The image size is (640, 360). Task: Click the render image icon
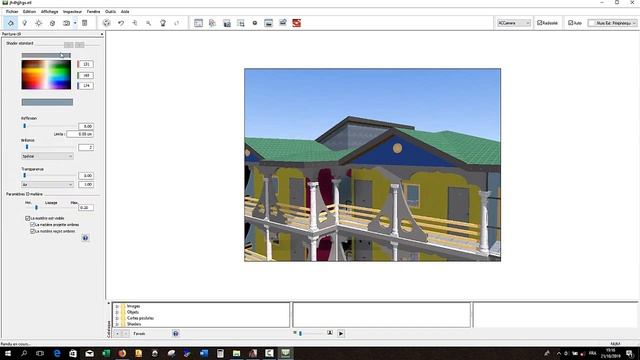[269, 23]
